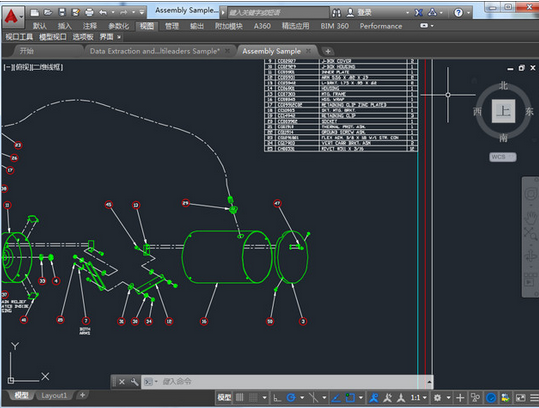This screenshot has width=539, height=408.
Task: Click the Undo arrow icon
Action: pyautogui.click(x=103, y=13)
